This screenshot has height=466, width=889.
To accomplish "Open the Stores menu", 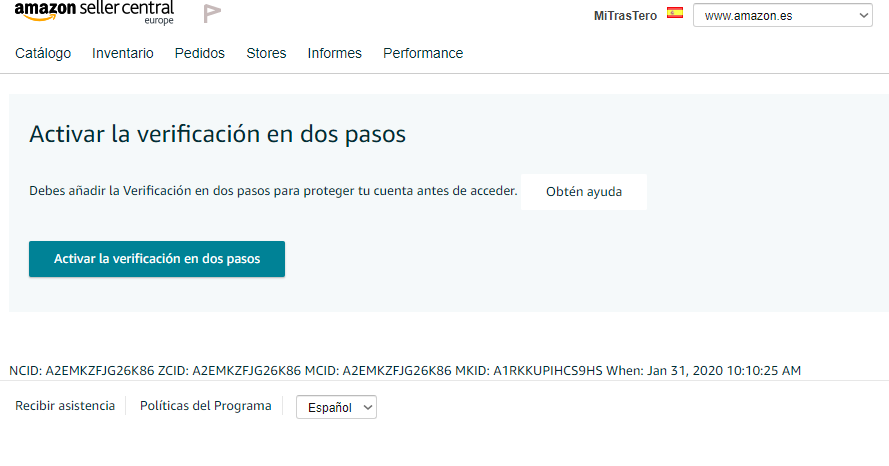I will [266, 53].
